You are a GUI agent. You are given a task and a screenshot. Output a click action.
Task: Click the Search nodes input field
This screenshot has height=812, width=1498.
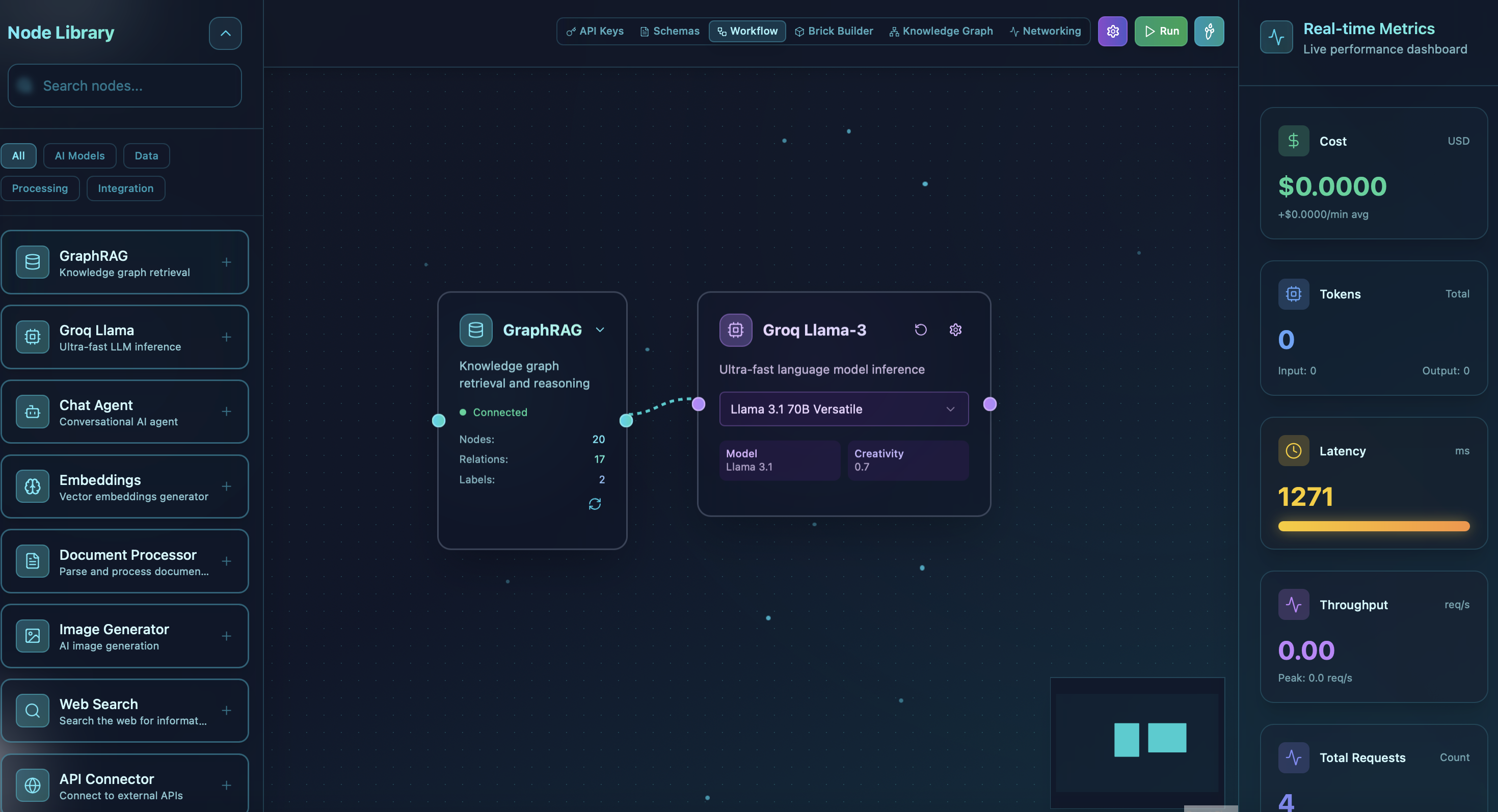[x=124, y=86]
